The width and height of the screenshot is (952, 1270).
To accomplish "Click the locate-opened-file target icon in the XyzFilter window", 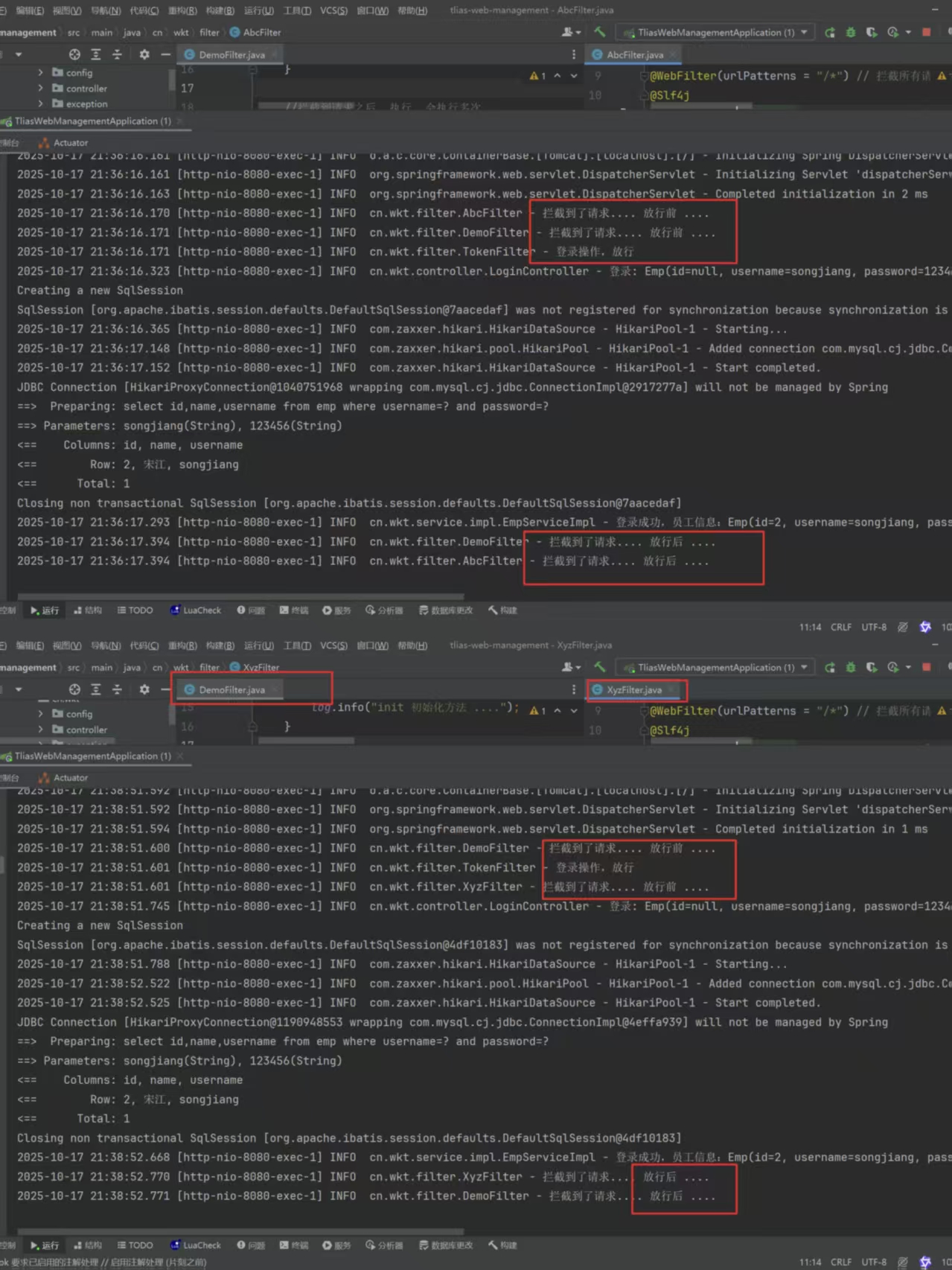I will pyautogui.click(x=74, y=689).
